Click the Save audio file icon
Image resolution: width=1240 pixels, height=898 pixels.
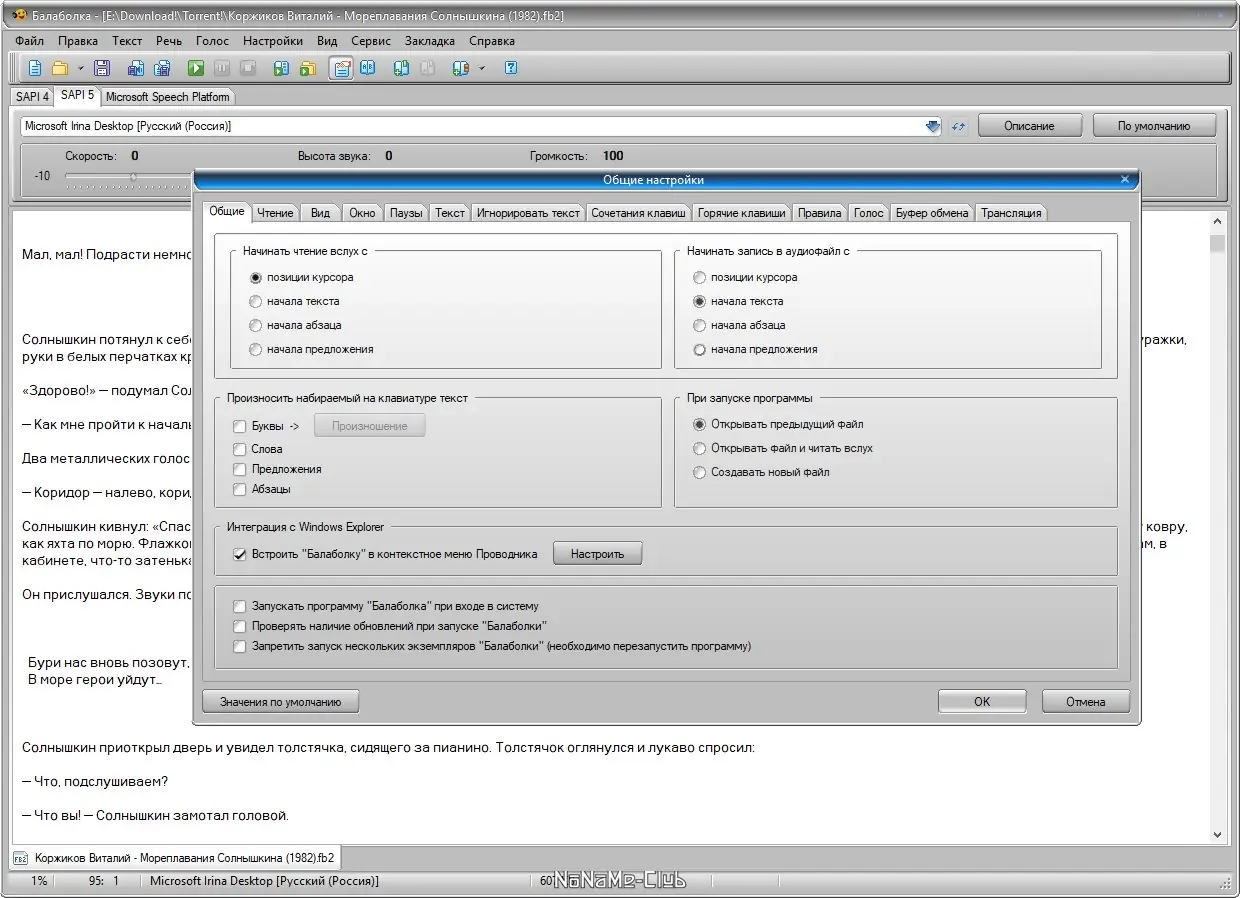click(136, 68)
